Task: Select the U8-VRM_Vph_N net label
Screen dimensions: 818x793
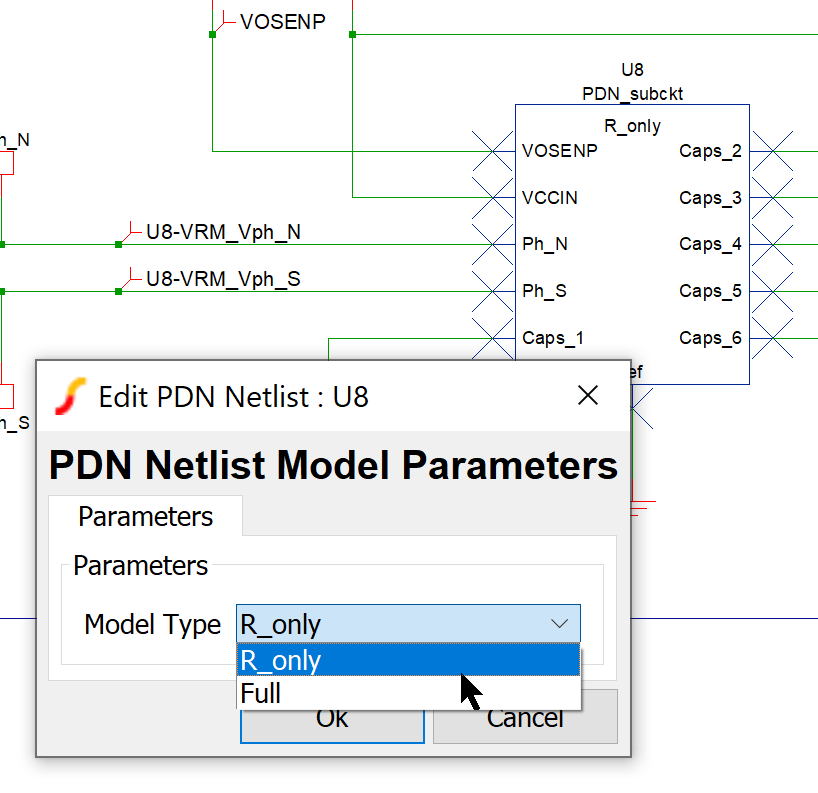Action: tap(223, 233)
